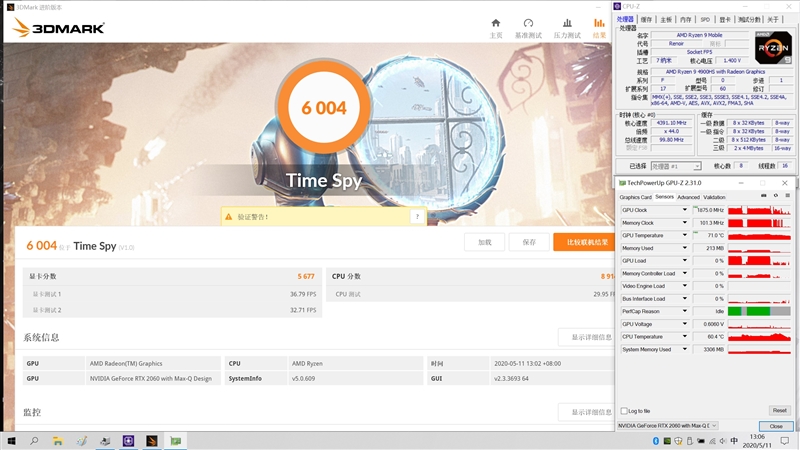Viewport: 800px width, 450px height.
Task: Open CPU-Z 测试分数 tab
Action: coord(749,19)
